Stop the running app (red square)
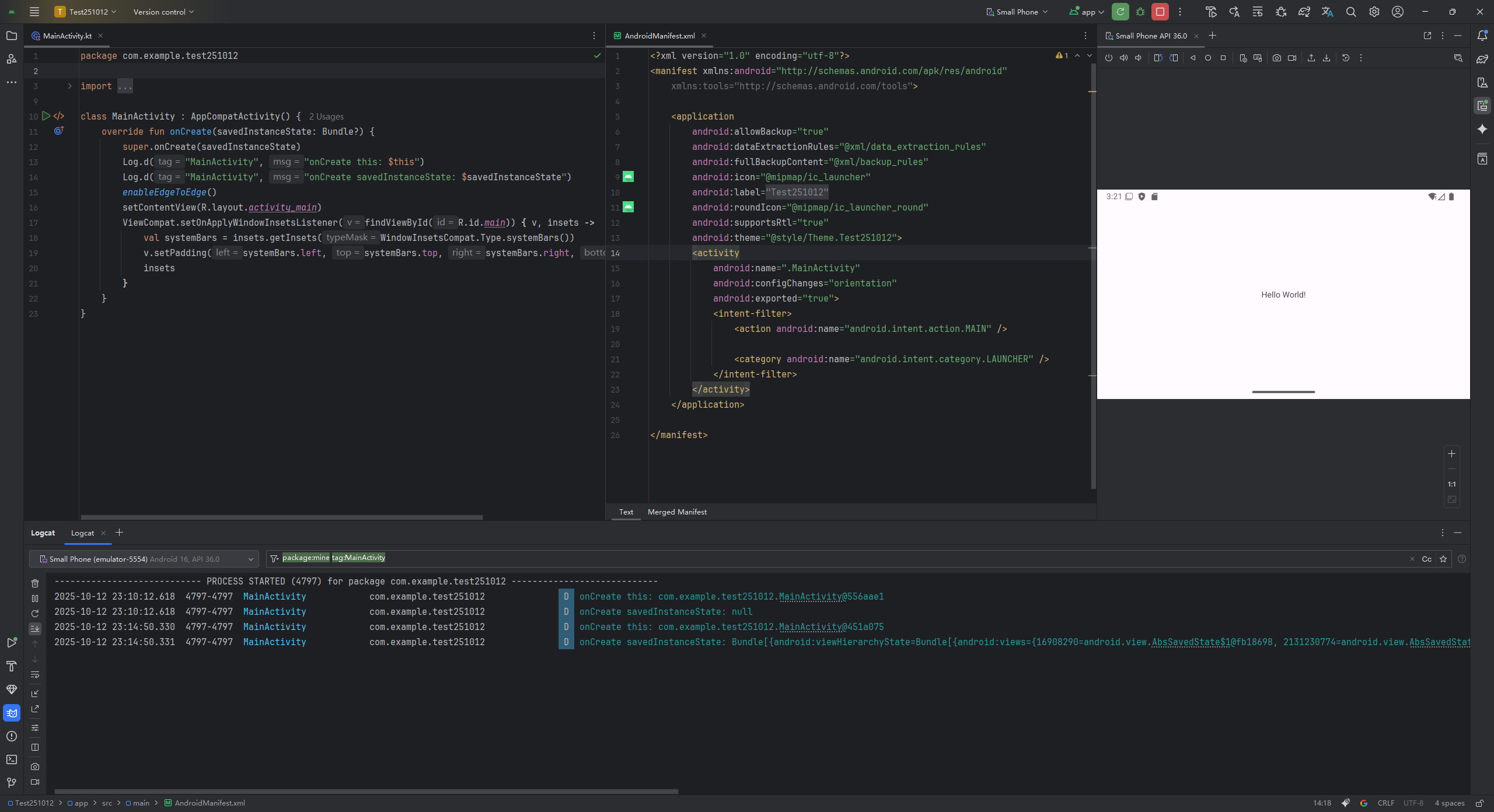This screenshot has height=812, width=1494. pyautogui.click(x=1160, y=12)
